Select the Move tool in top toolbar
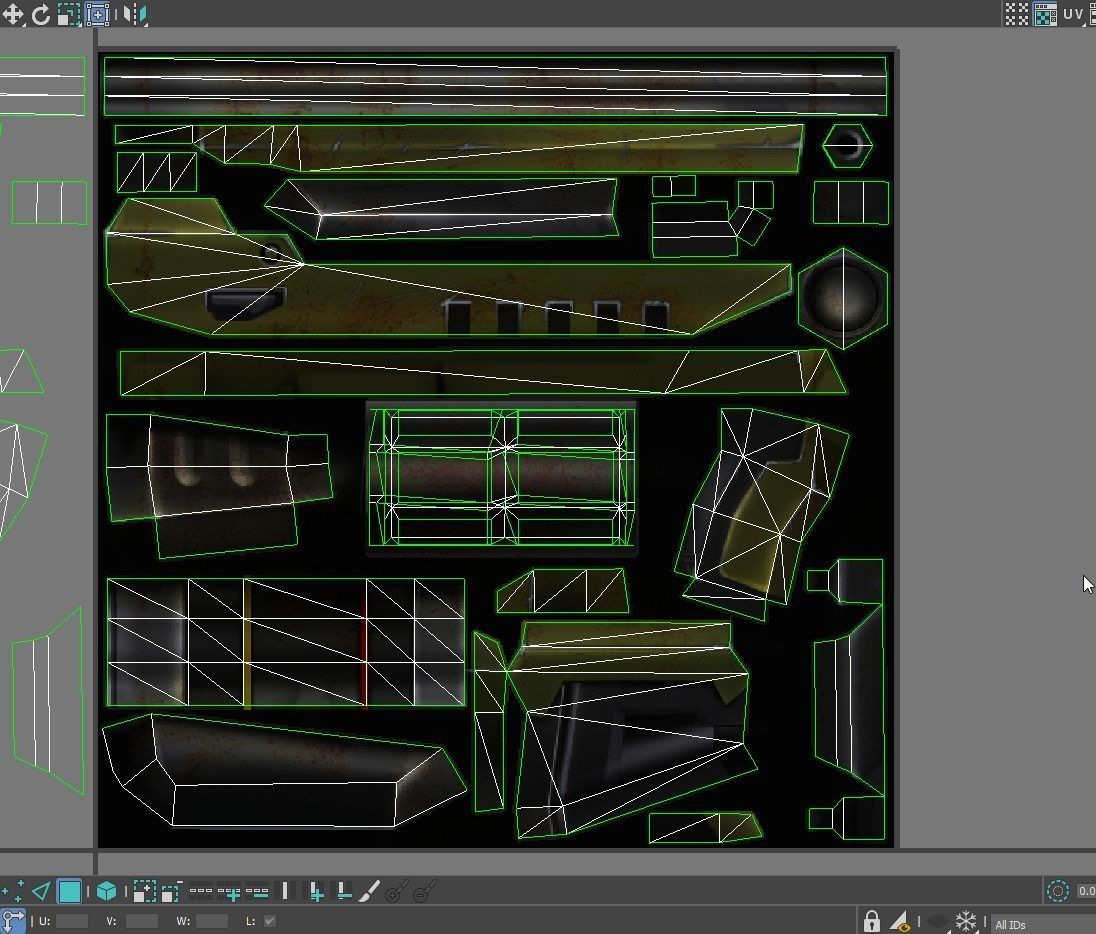Screen dimensions: 1096x934 13,14
